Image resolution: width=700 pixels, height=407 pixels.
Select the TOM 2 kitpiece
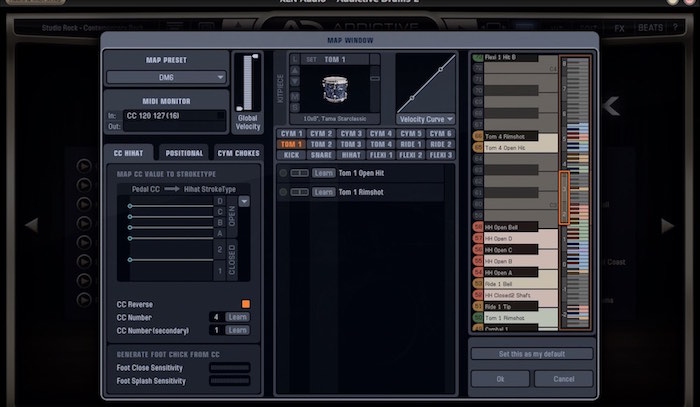pyautogui.click(x=321, y=144)
